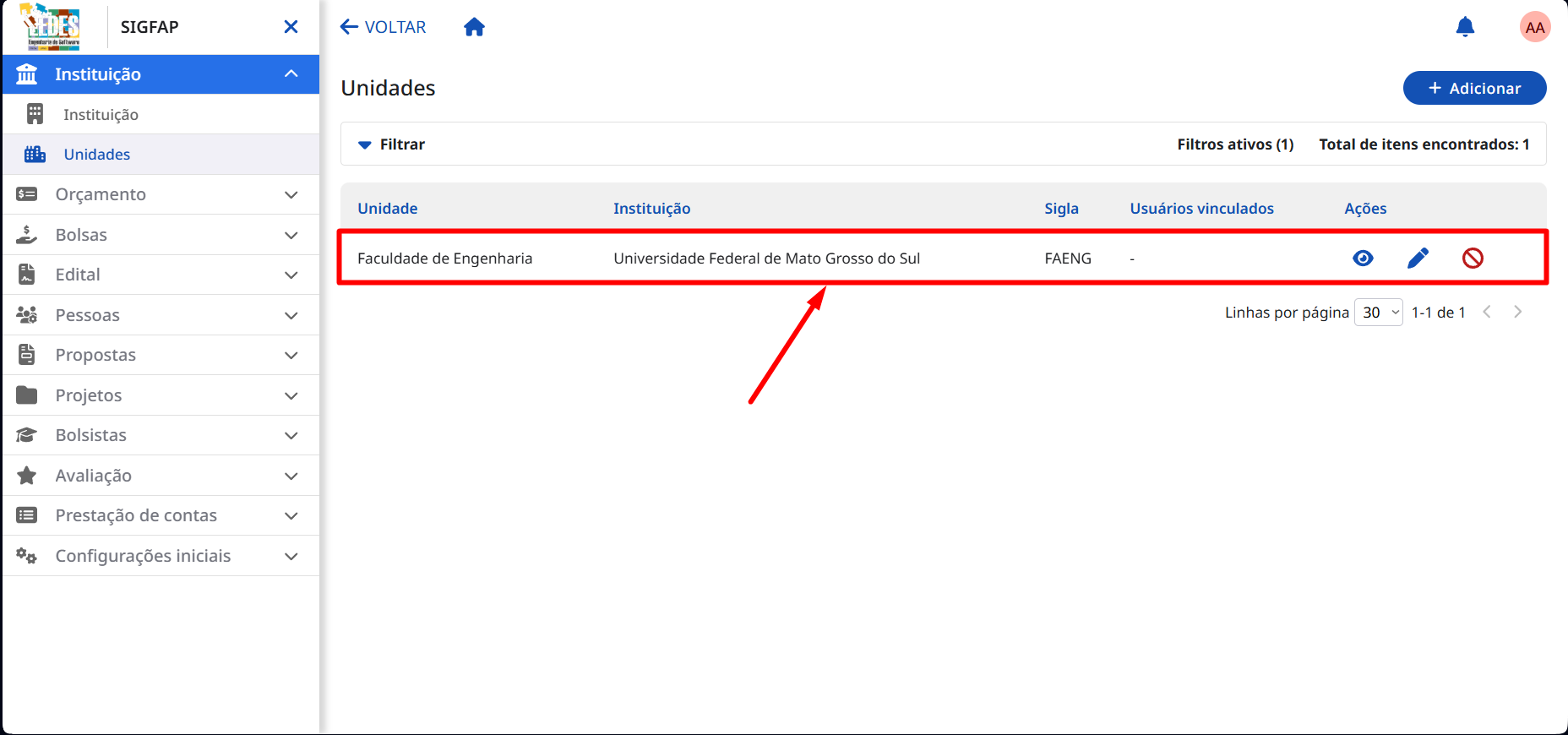This screenshot has height=735, width=1568.
Task: Expand the Edital menu
Action: [291, 275]
